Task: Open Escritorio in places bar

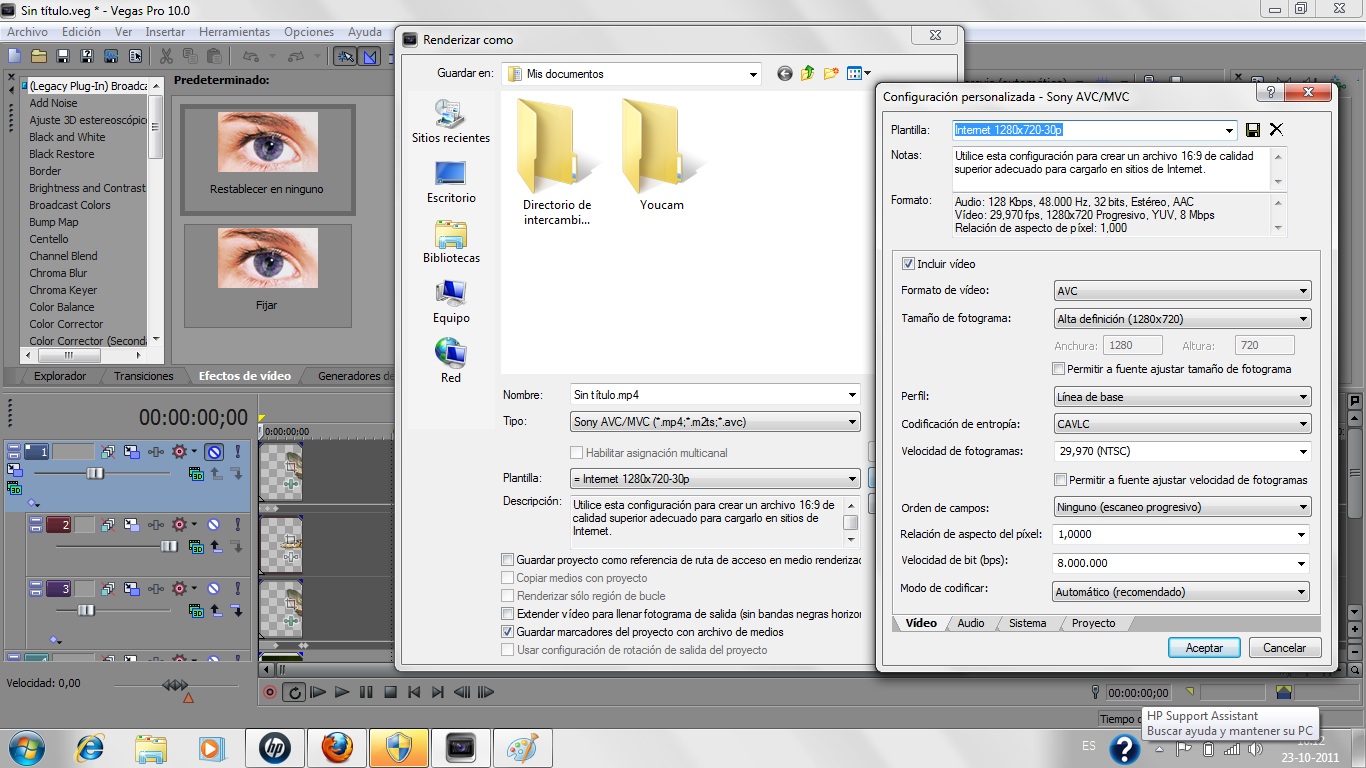Action: tap(450, 181)
